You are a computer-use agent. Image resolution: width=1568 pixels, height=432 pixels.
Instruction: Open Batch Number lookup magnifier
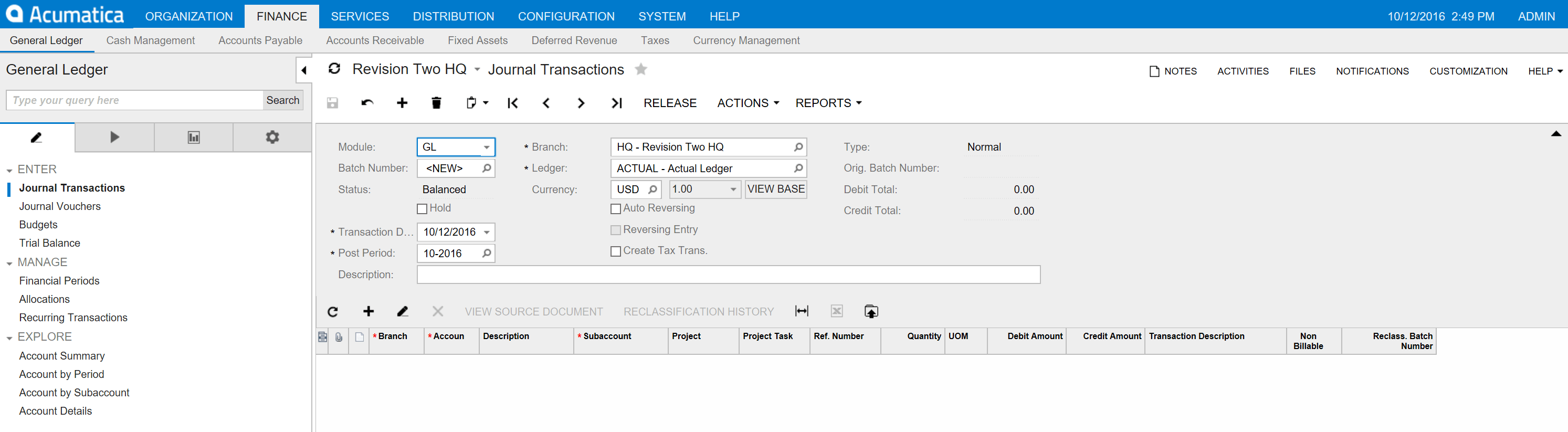pos(486,168)
